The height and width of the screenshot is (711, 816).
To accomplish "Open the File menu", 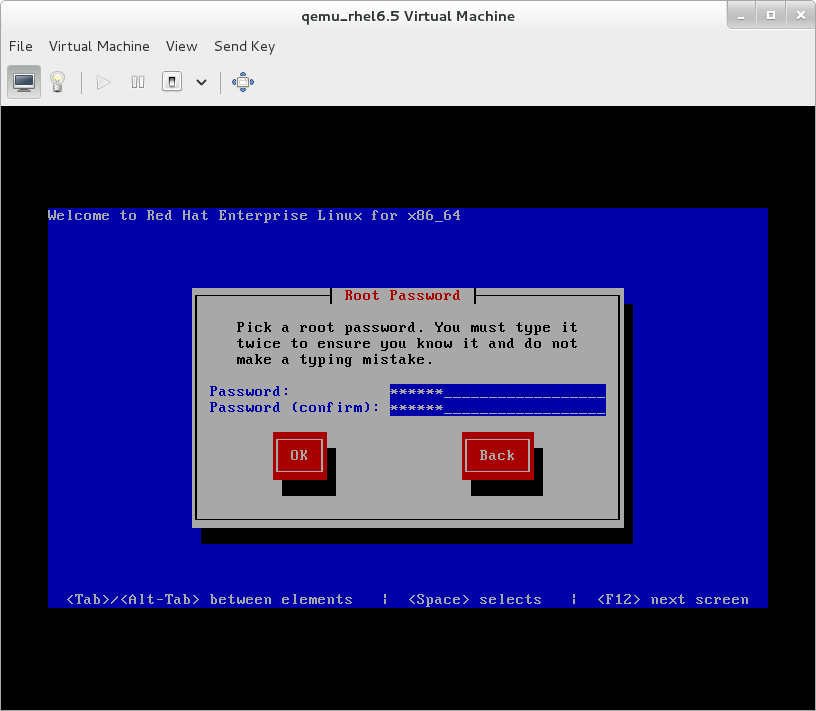I will (21, 46).
